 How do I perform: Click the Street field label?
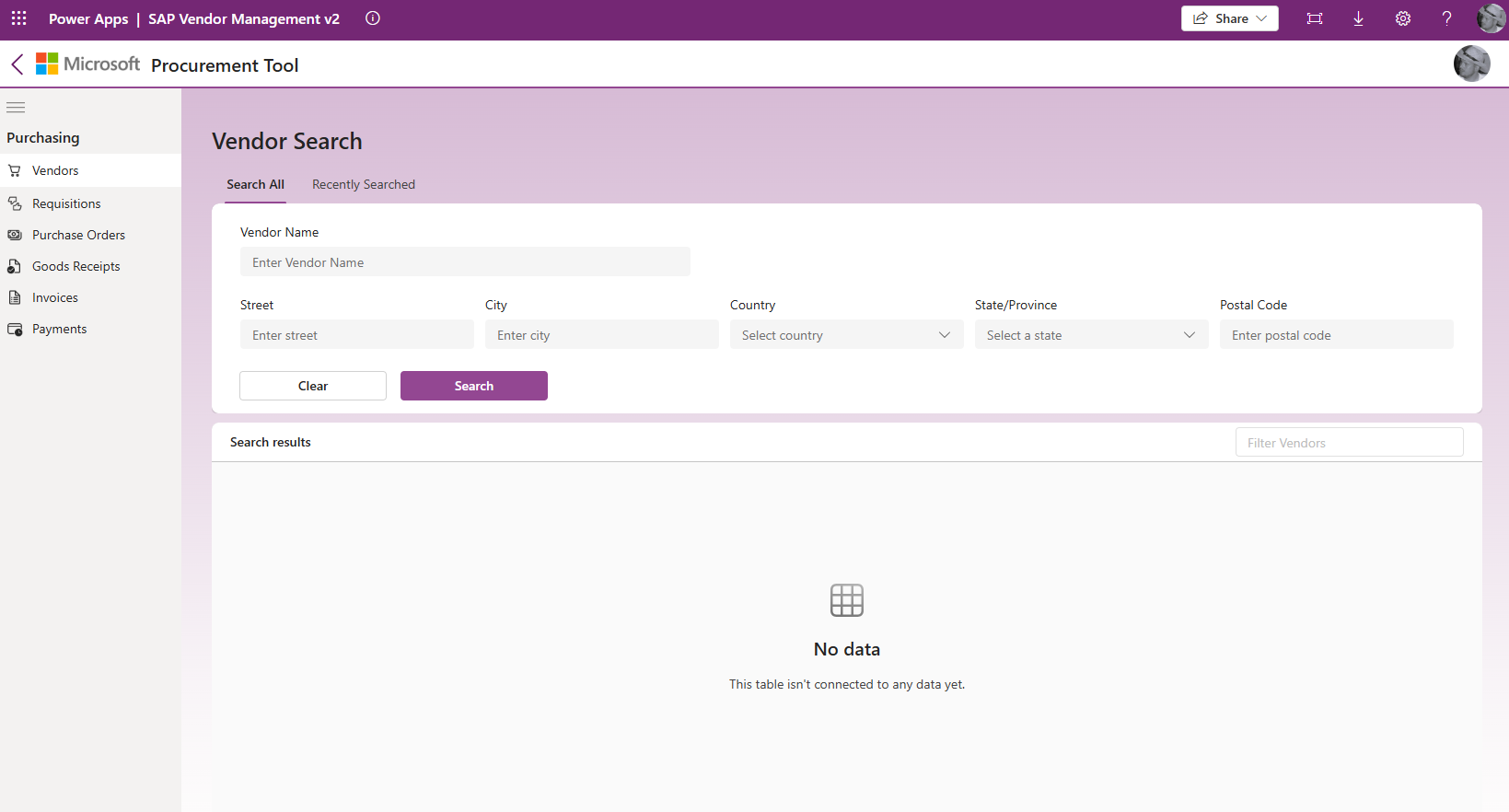coord(257,305)
